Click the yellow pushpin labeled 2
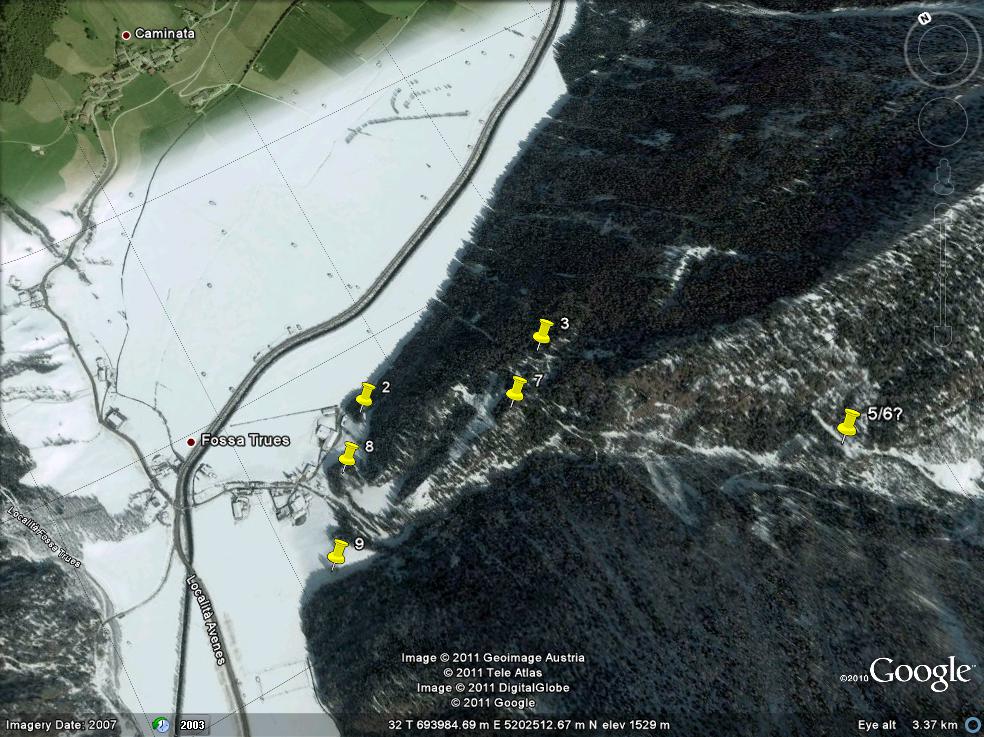Image resolution: width=984 pixels, height=737 pixels. point(365,395)
